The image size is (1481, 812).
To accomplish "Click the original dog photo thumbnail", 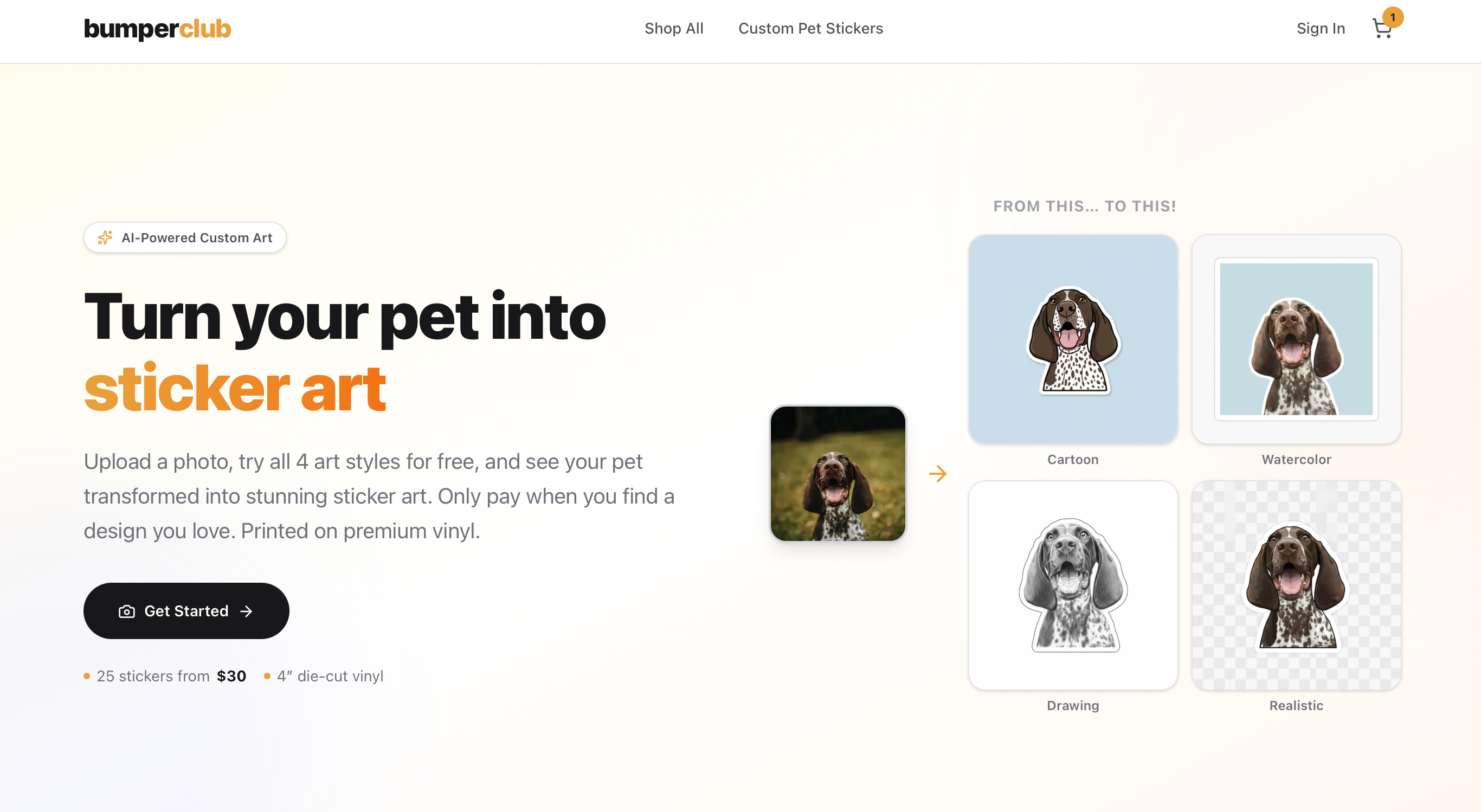I will pos(838,474).
